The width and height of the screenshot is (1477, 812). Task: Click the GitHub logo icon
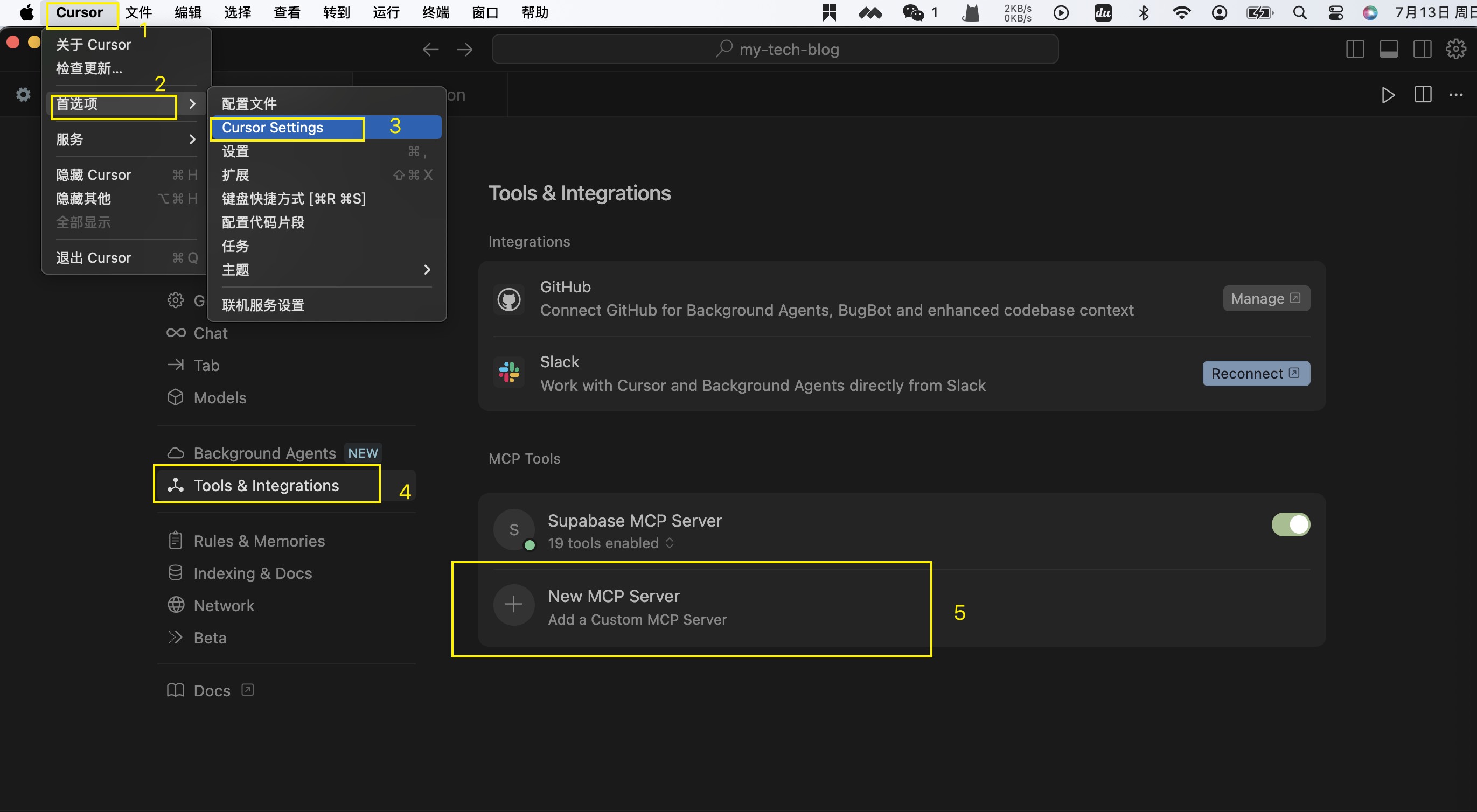tap(508, 299)
